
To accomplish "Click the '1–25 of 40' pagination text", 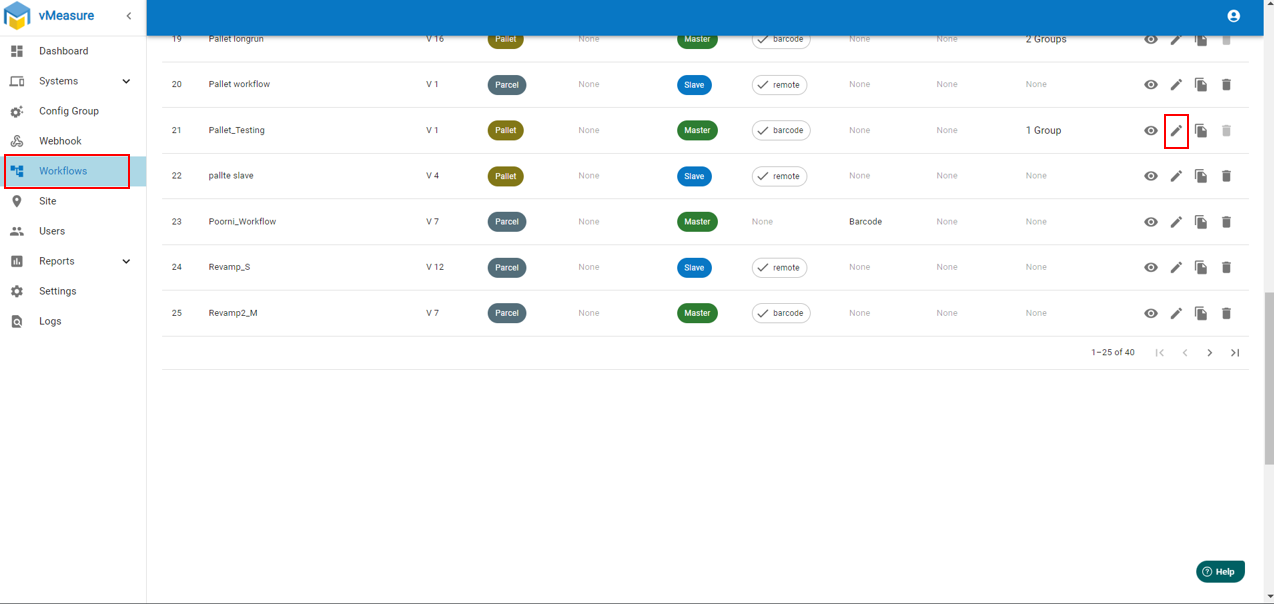I will (x=1113, y=353).
